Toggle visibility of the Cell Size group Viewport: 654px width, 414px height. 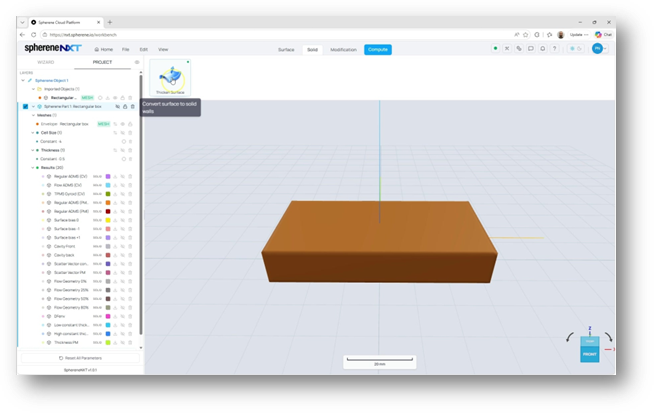point(123,133)
